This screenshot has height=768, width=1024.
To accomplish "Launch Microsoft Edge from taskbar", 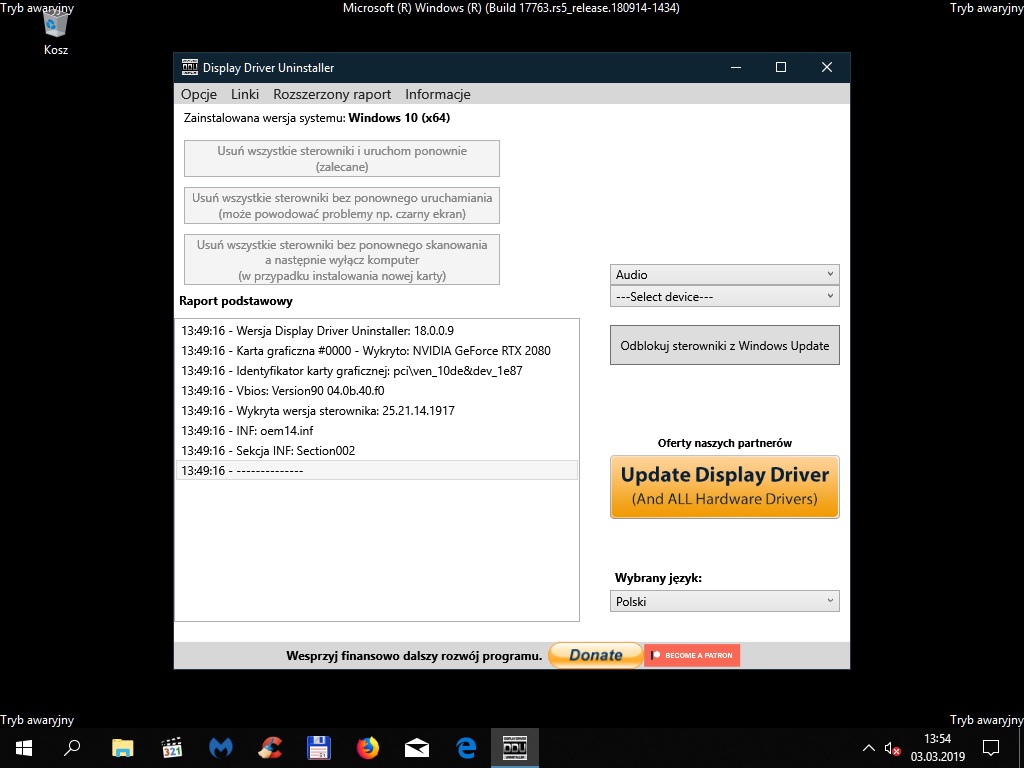I will click(x=466, y=748).
